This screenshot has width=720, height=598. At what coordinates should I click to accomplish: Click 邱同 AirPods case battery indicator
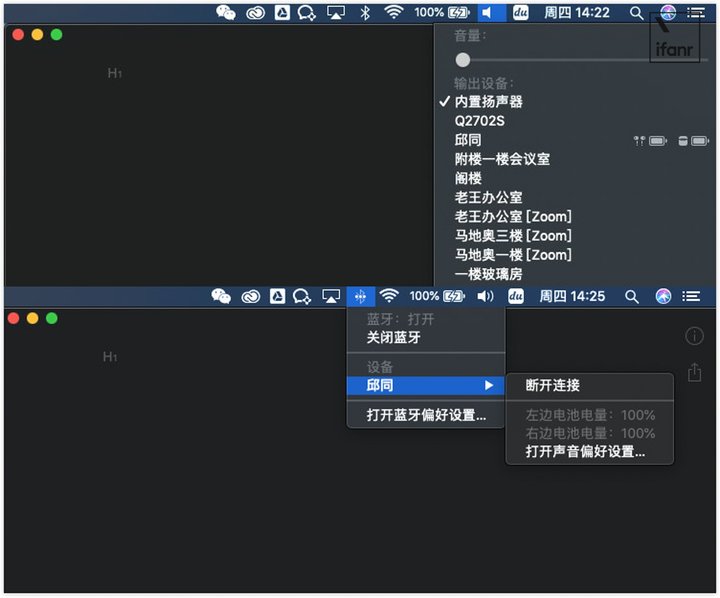point(693,141)
